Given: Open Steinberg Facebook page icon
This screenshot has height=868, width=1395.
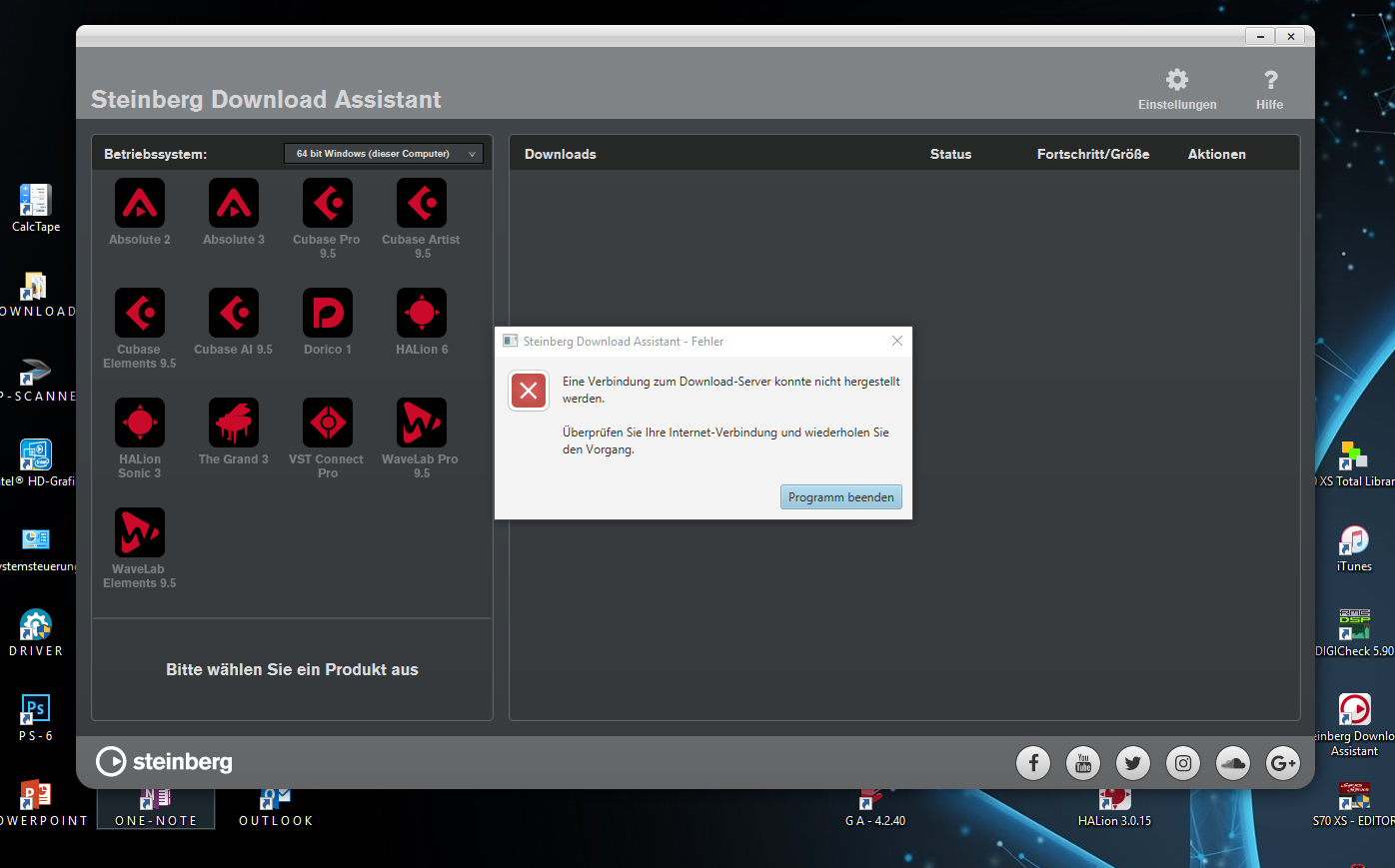Looking at the screenshot, I should click(1033, 763).
